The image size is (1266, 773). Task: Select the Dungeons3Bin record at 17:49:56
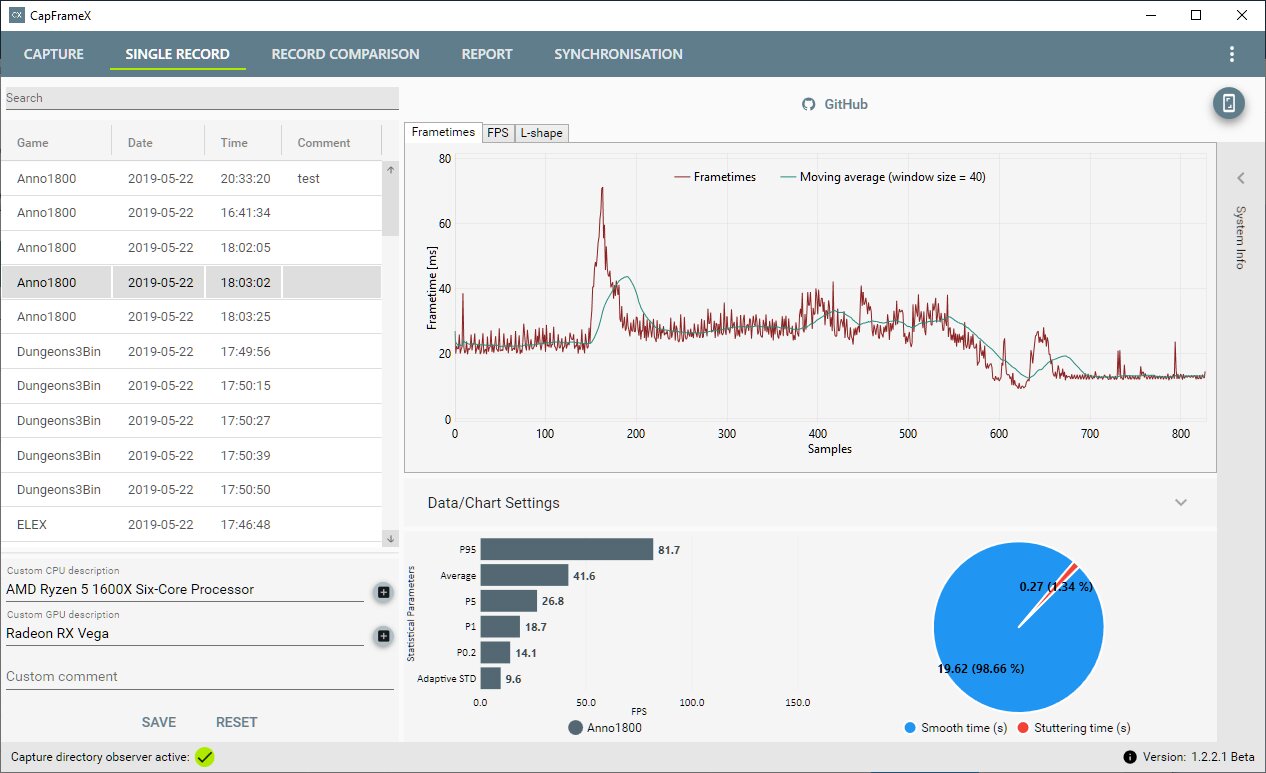(191, 351)
